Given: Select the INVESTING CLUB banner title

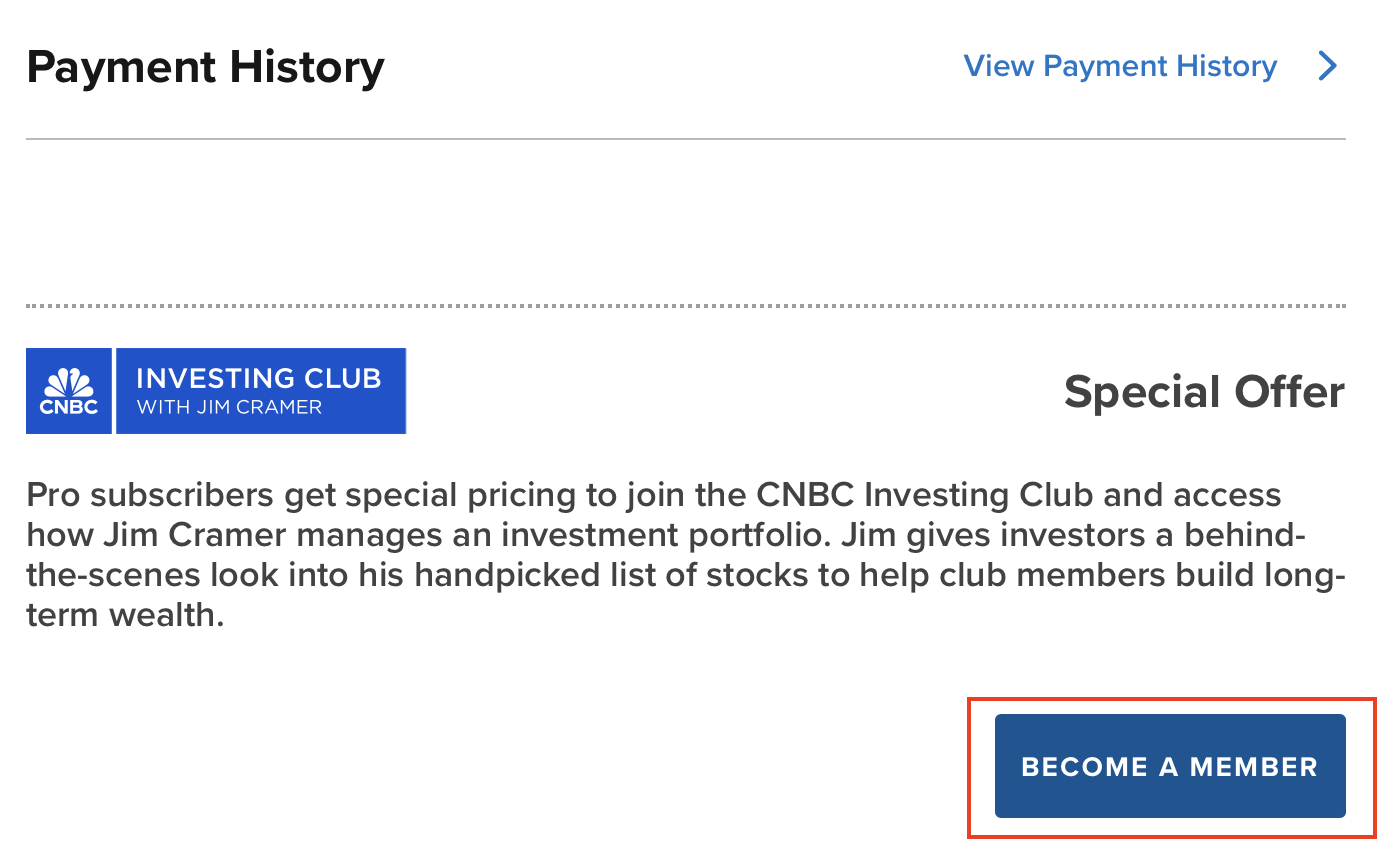Looking at the screenshot, I should [x=258, y=379].
